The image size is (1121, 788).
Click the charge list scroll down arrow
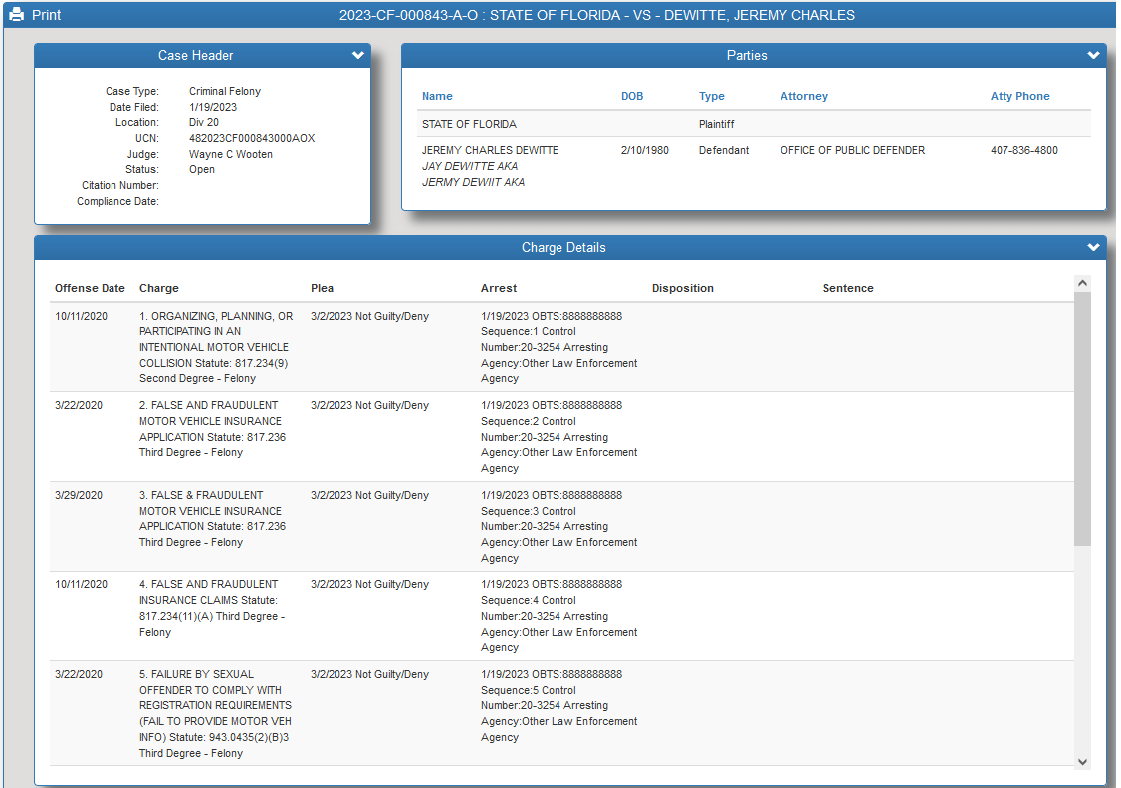point(1082,762)
